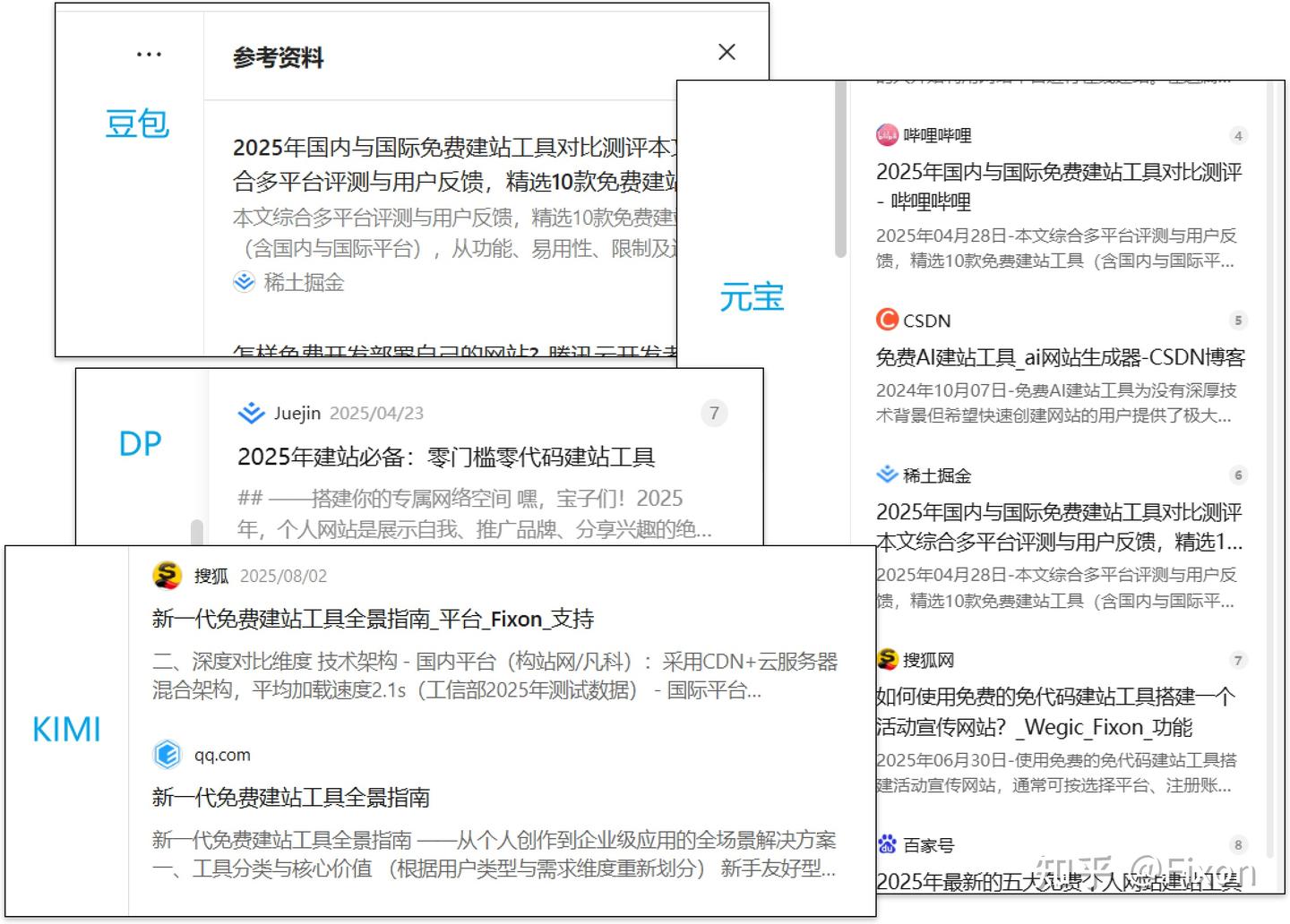Open 元宝 result 如何使用免费的免代码建站工具搭建一个活动宣传网站

[x=1055, y=712]
